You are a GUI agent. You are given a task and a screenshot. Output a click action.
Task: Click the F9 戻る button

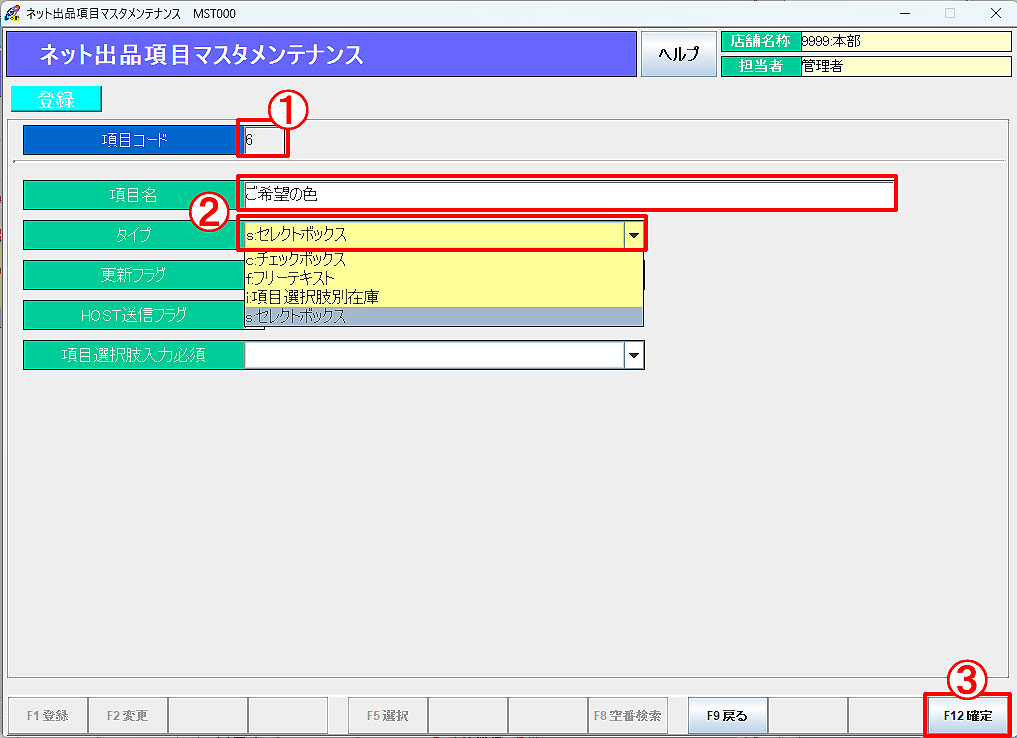coord(728,715)
